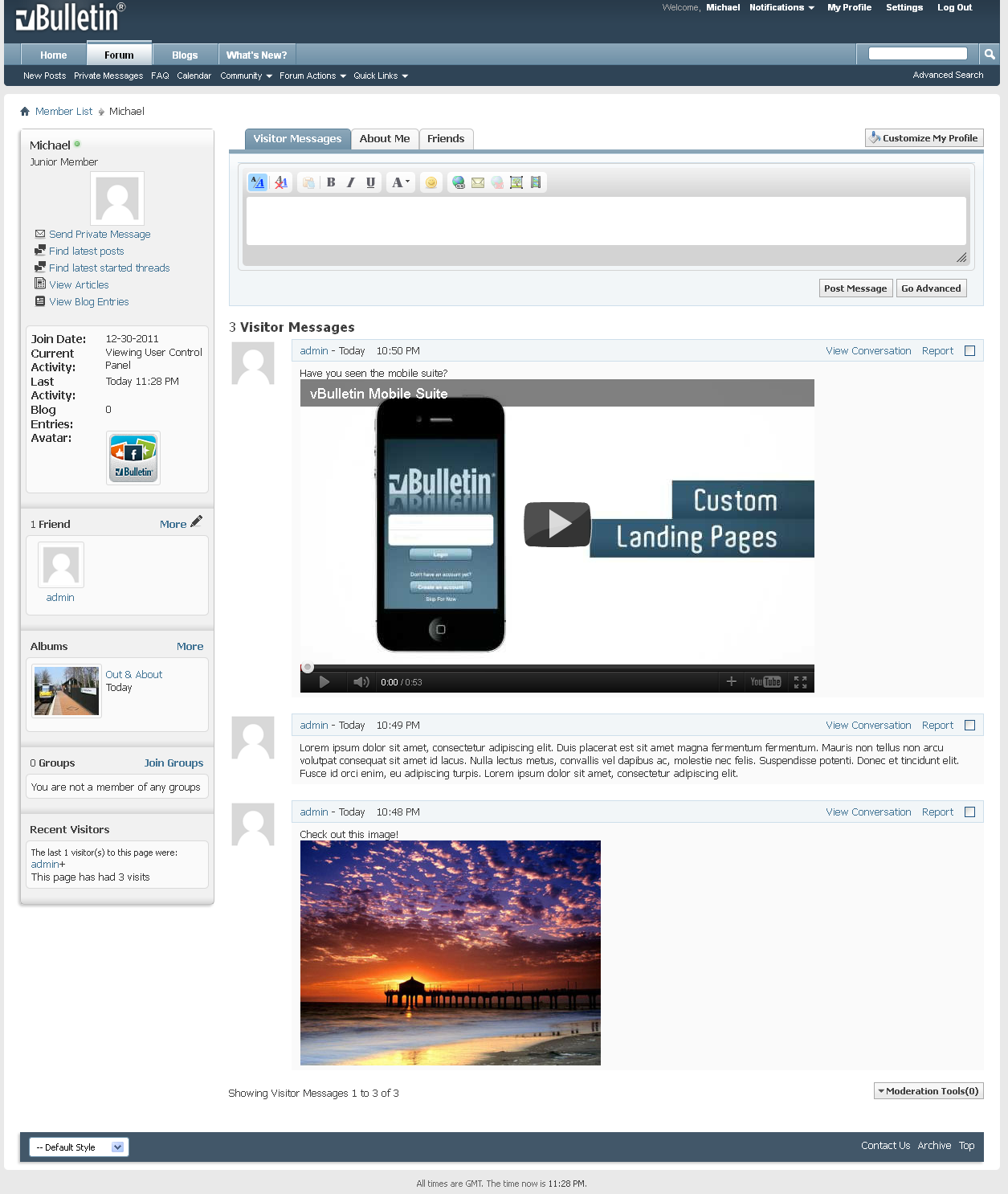Open the font color dropdown
This screenshot has width=1008, height=1194.
400,182
